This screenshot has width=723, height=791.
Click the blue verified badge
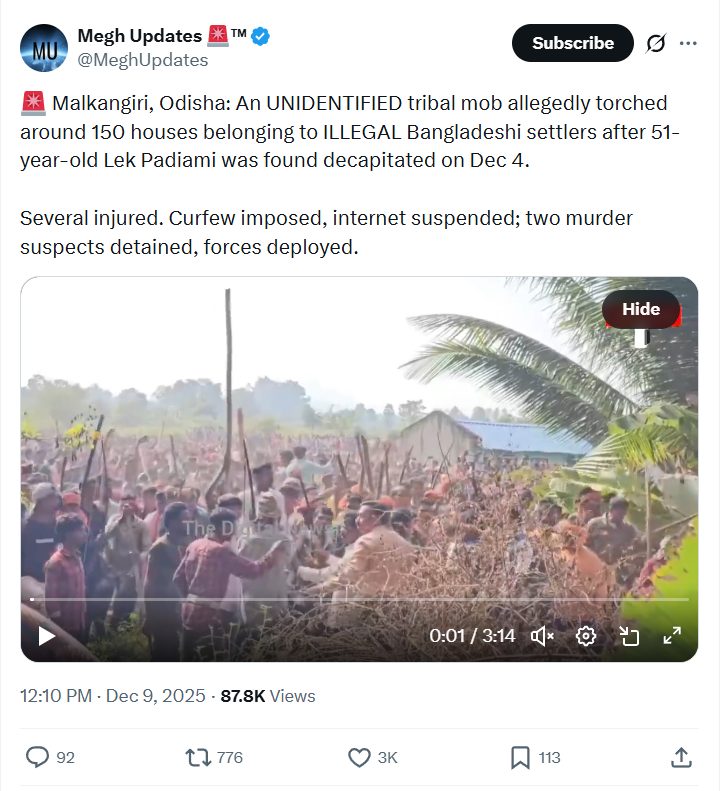[x=261, y=37]
